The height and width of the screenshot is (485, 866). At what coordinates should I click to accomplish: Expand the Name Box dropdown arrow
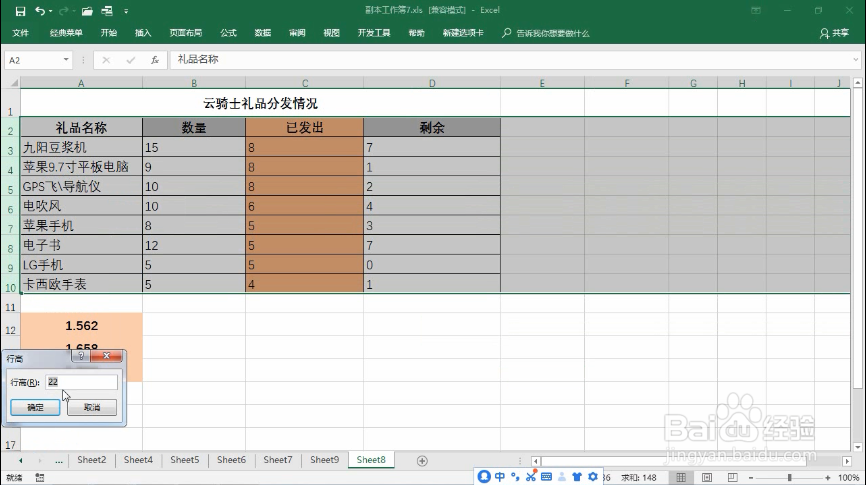click(66, 60)
